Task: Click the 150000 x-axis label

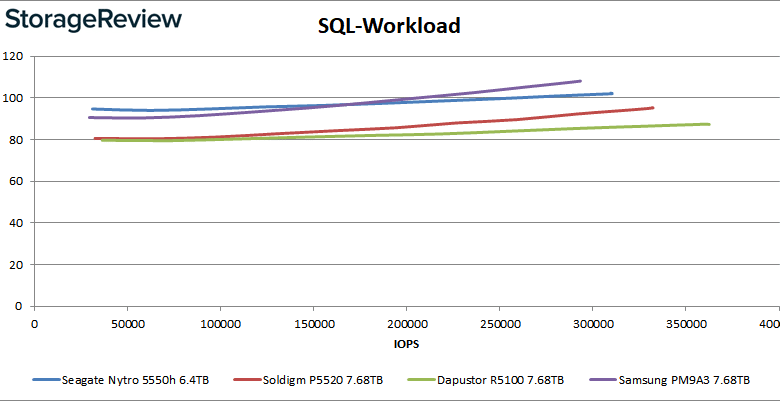Action: 313,324
